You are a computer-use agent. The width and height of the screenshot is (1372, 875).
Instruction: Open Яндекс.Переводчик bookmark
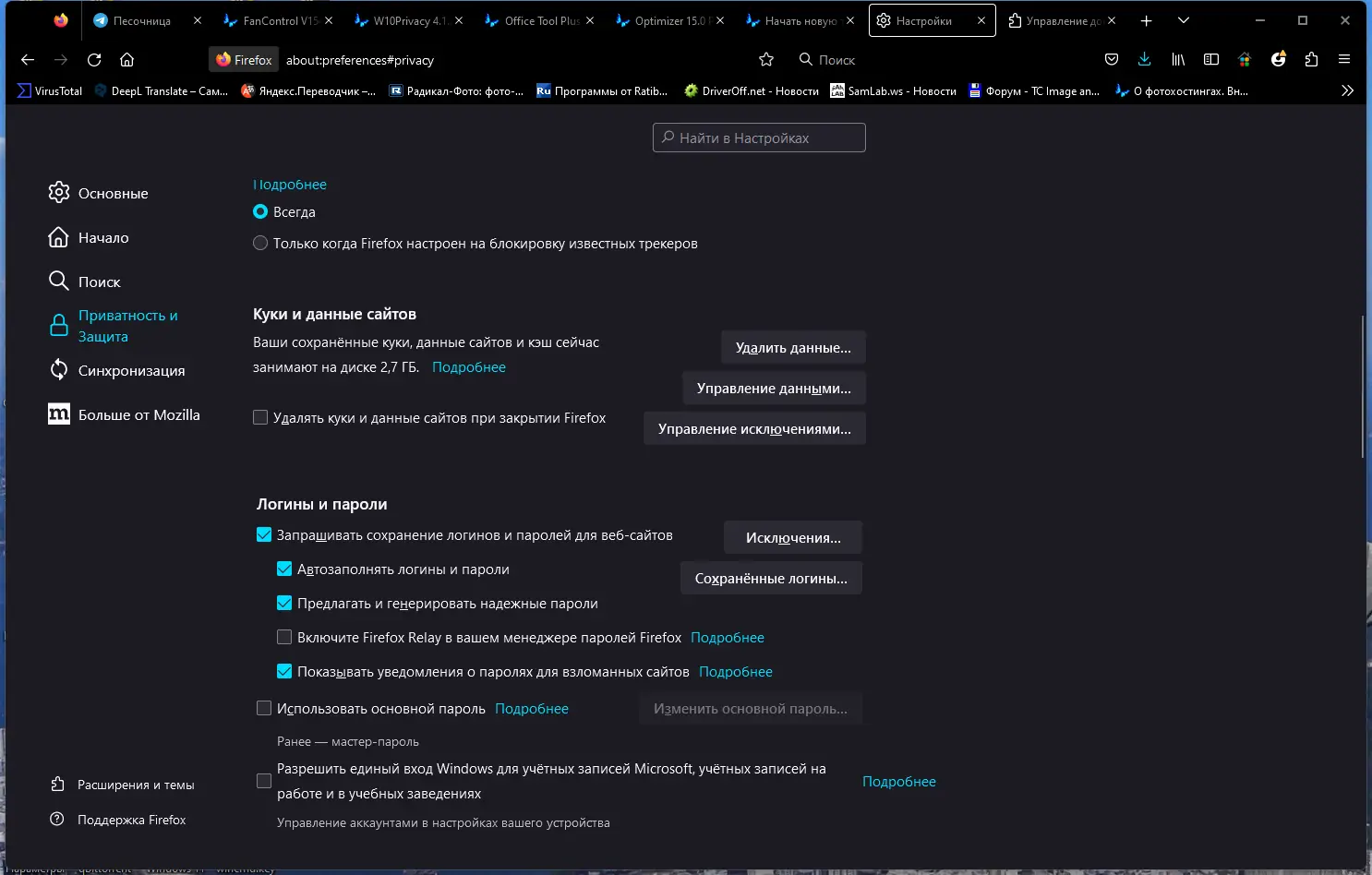(x=308, y=90)
